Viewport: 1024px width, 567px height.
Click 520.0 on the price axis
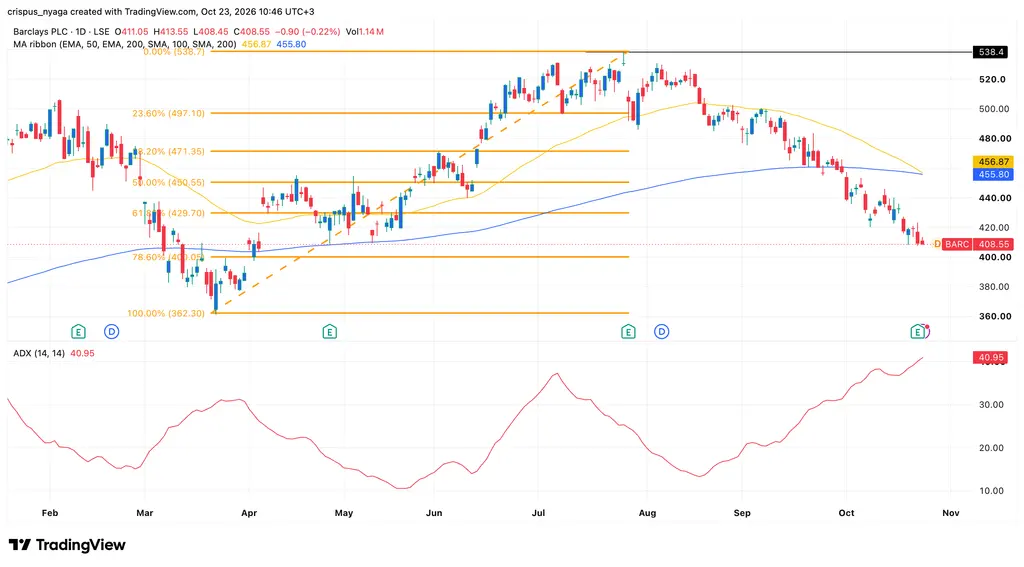pyautogui.click(x=992, y=79)
